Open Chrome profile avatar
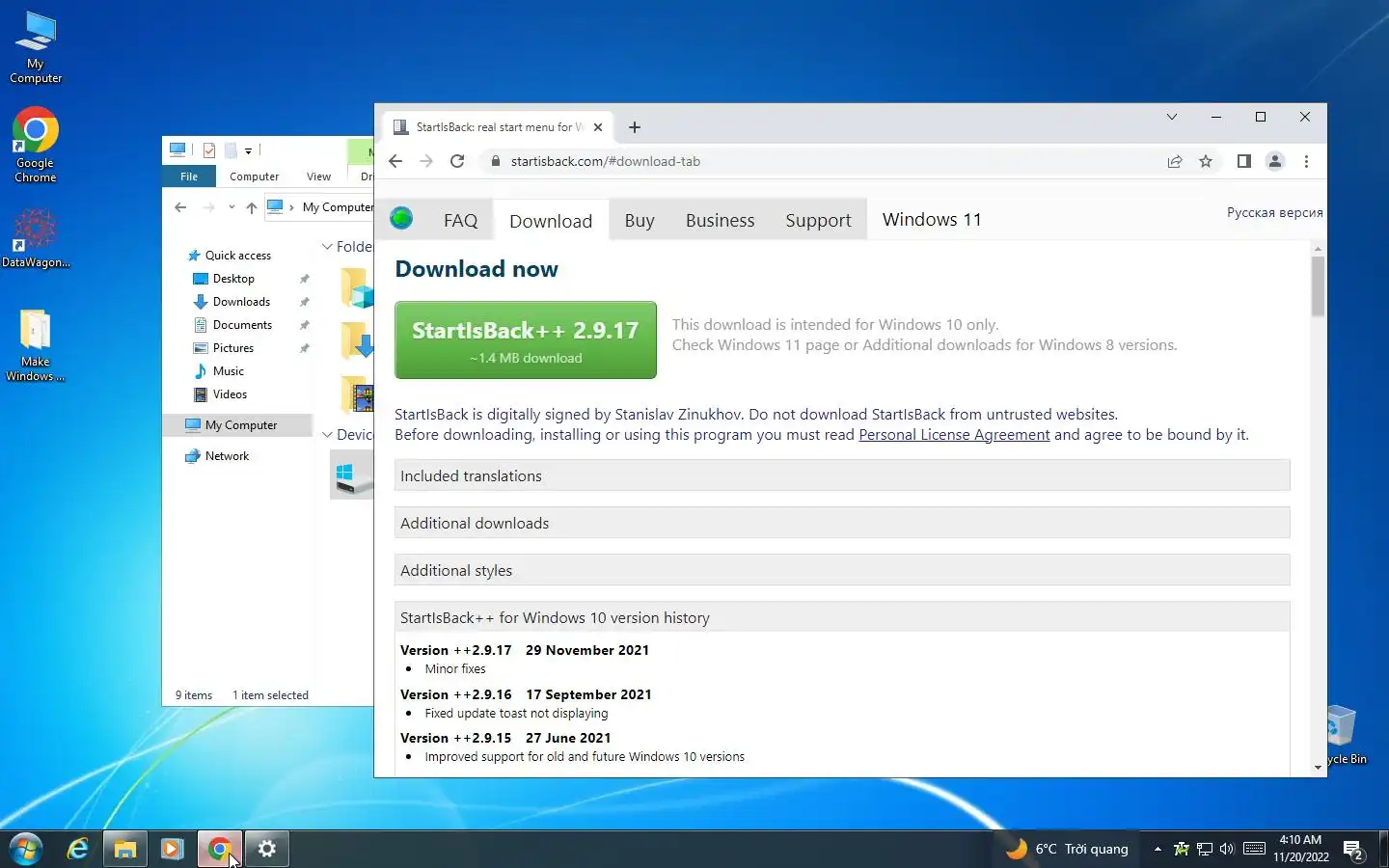 pyautogui.click(x=1275, y=161)
